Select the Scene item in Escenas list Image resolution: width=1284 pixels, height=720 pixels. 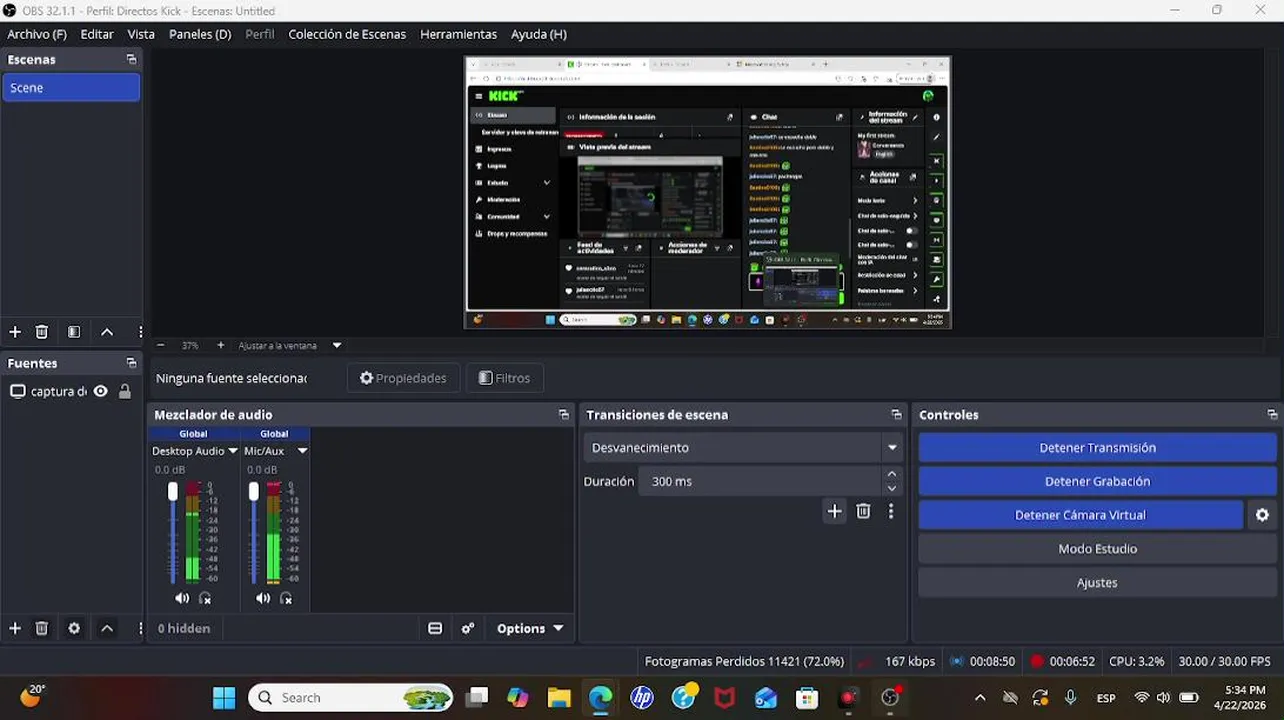(x=71, y=88)
